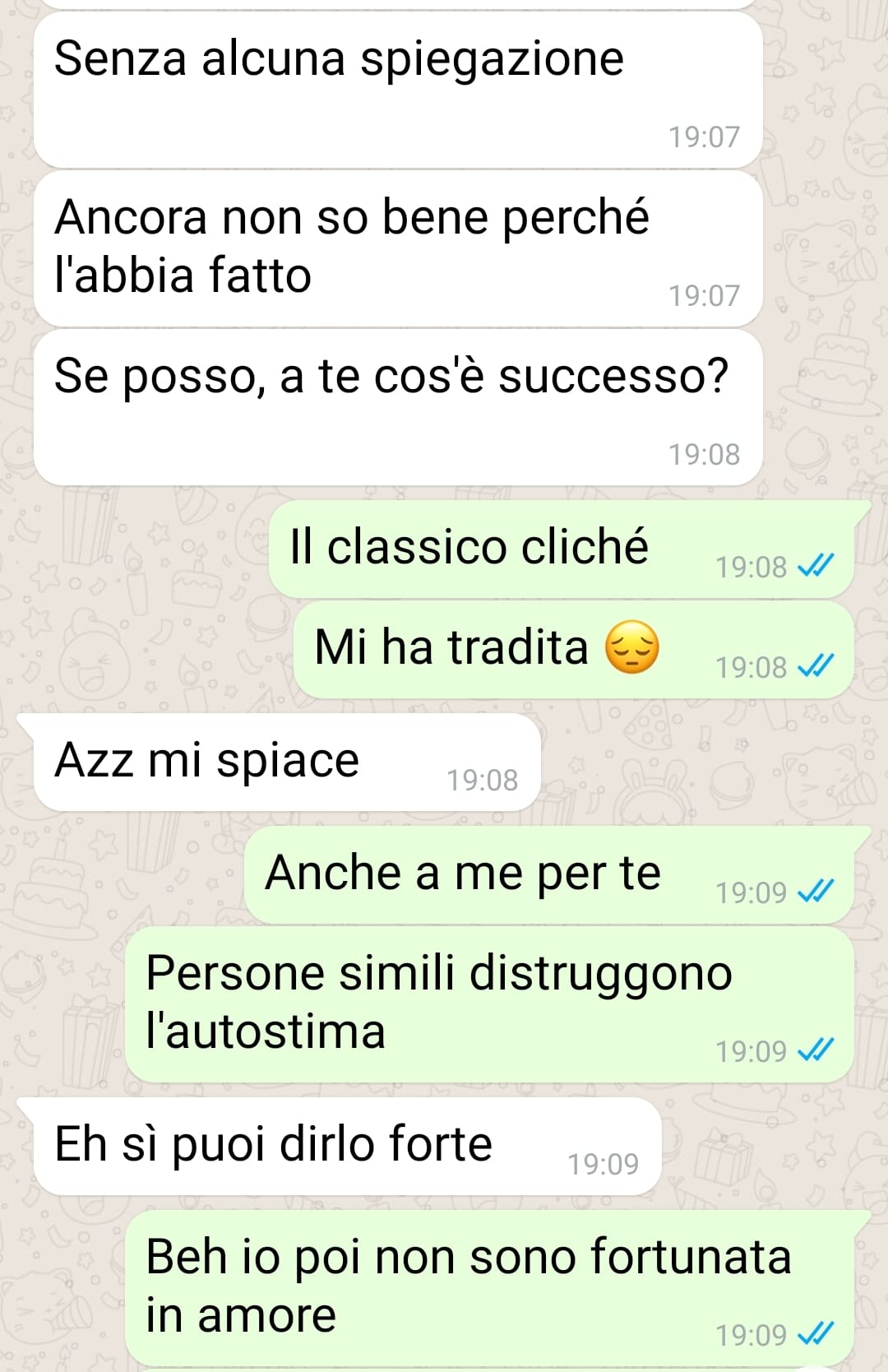Click the 19:08 timestamp under 'cos'è successo?'
The height and width of the screenshot is (1372, 888).
point(705,454)
